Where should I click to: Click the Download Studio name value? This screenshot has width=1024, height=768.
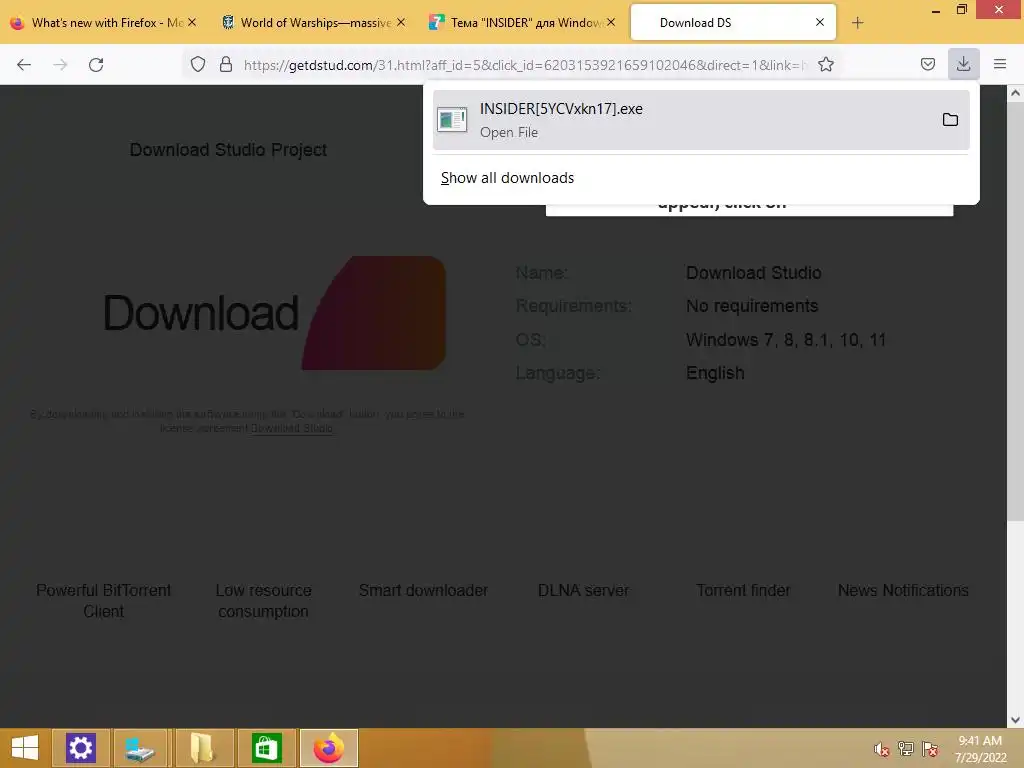[x=754, y=272]
